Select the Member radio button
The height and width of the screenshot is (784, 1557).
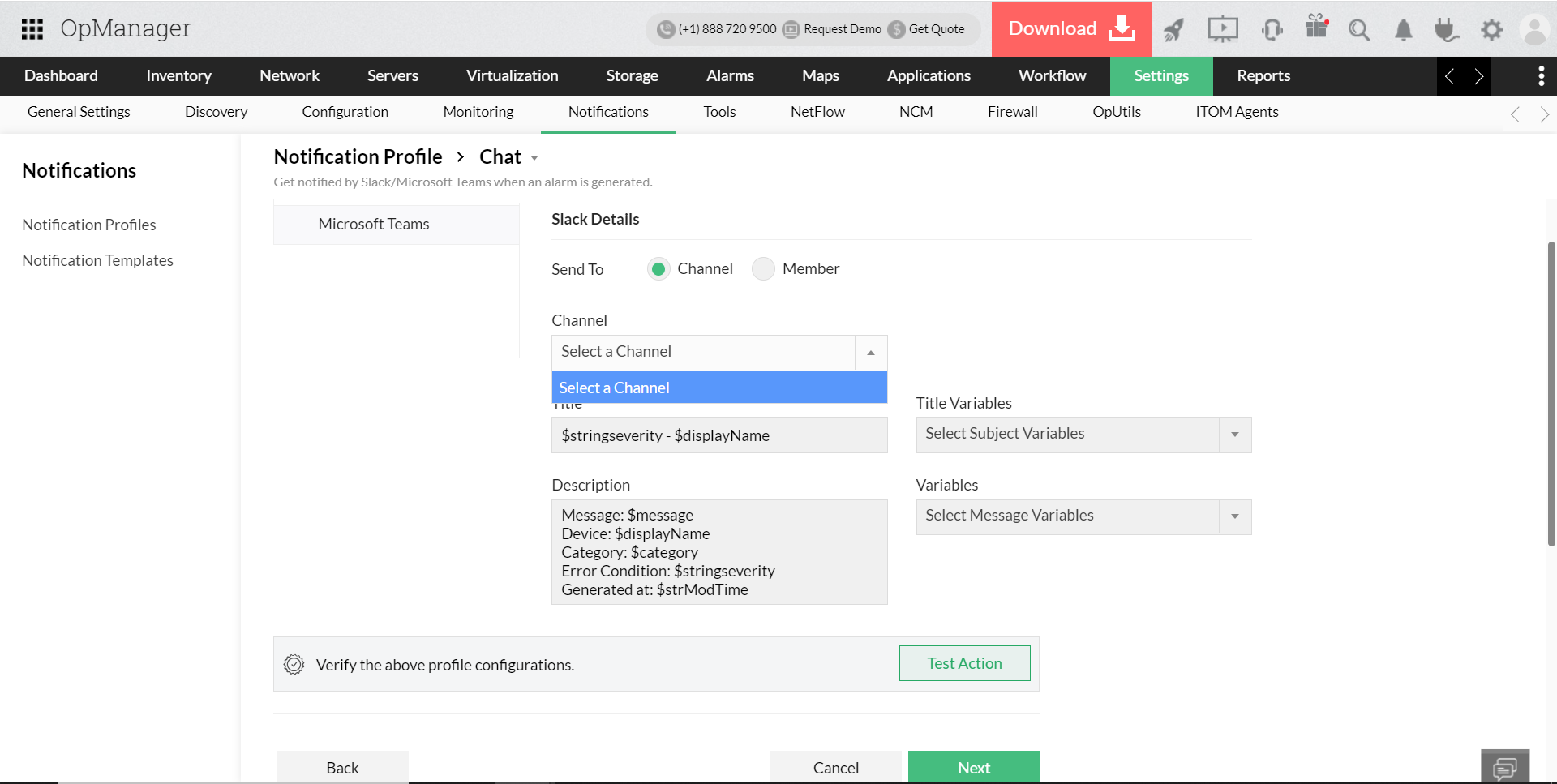(x=763, y=268)
